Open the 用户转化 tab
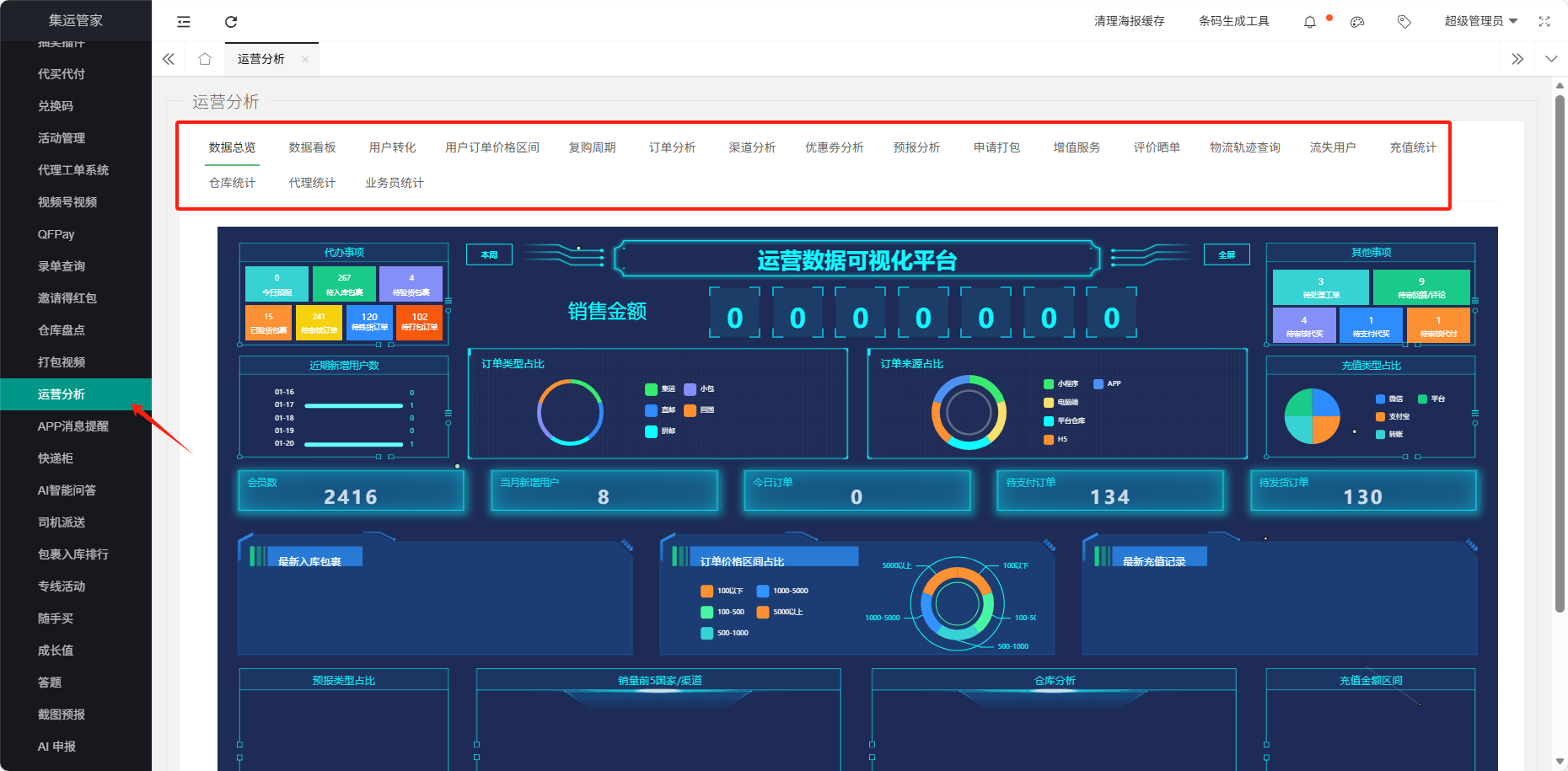The width and height of the screenshot is (1568, 771). pos(392,147)
